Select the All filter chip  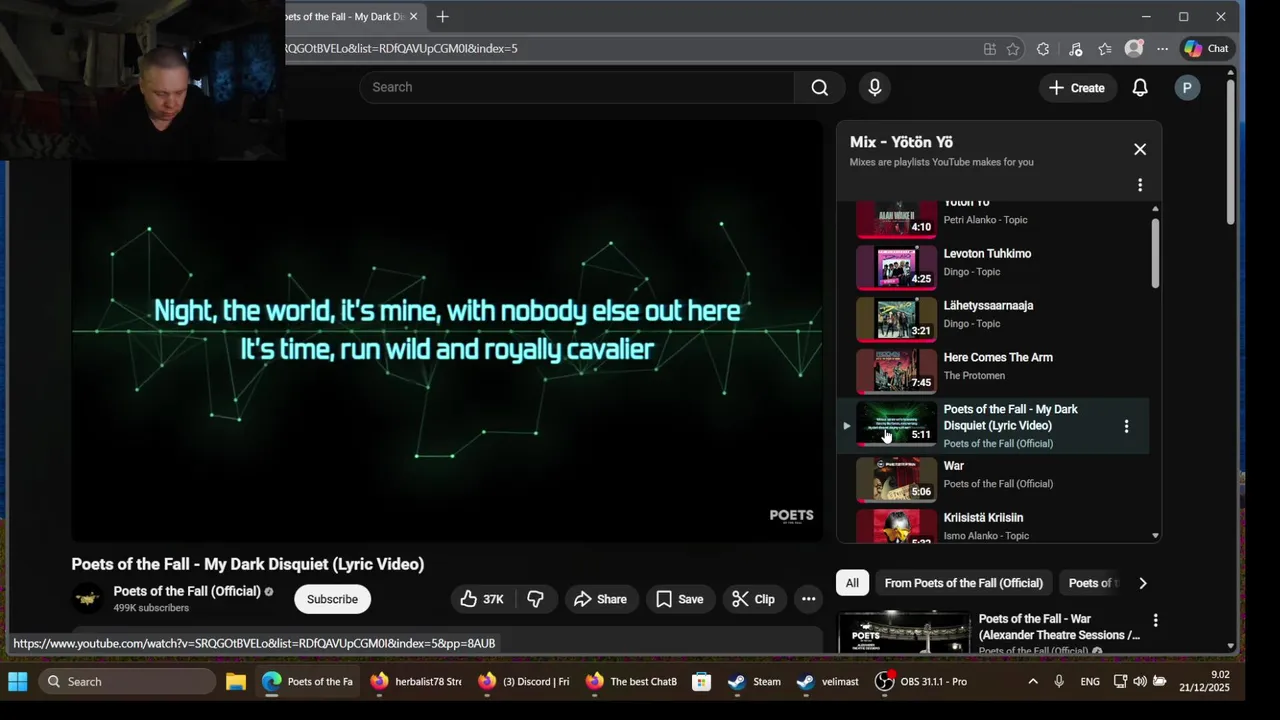pos(852,583)
